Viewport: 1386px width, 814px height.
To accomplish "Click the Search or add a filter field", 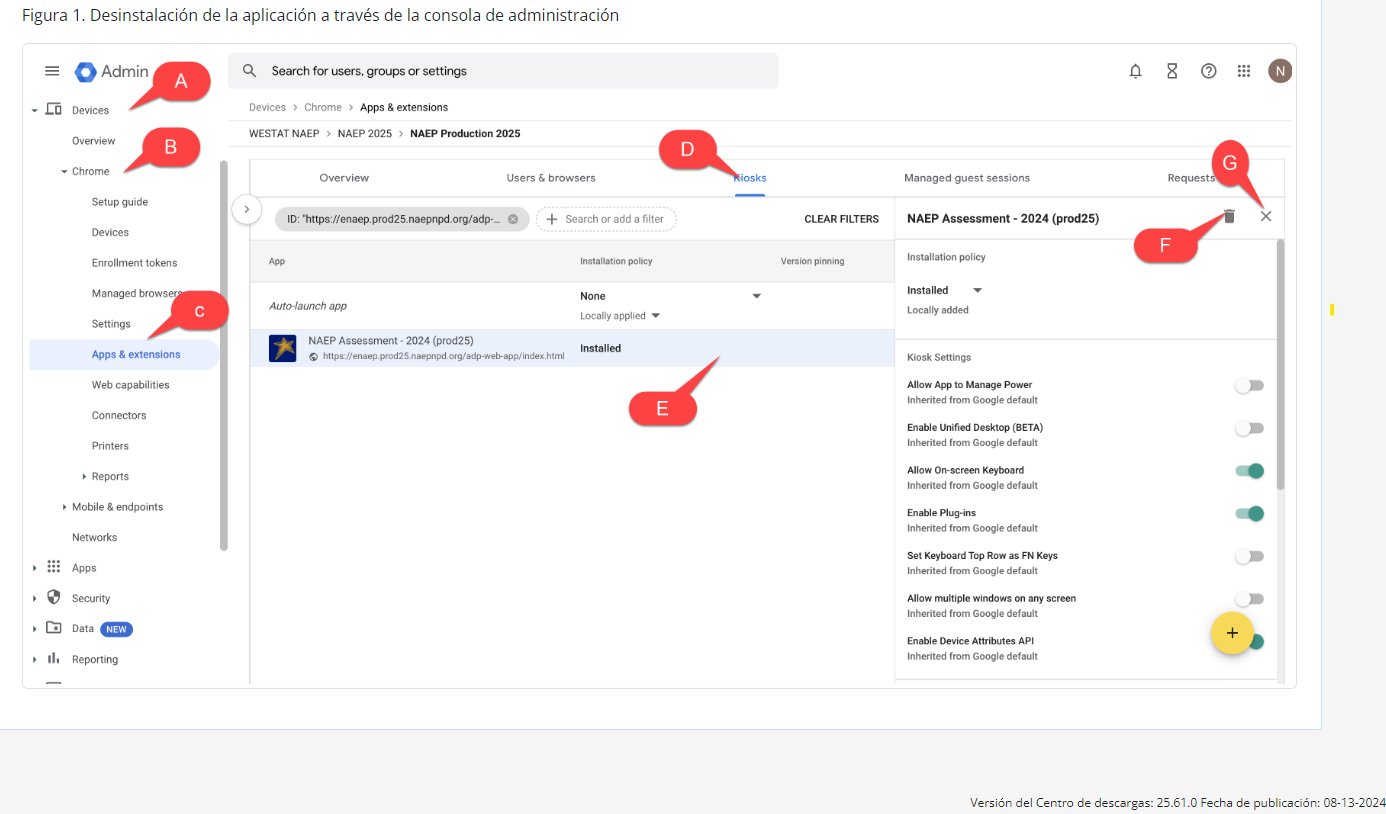I will pyautogui.click(x=607, y=219).
